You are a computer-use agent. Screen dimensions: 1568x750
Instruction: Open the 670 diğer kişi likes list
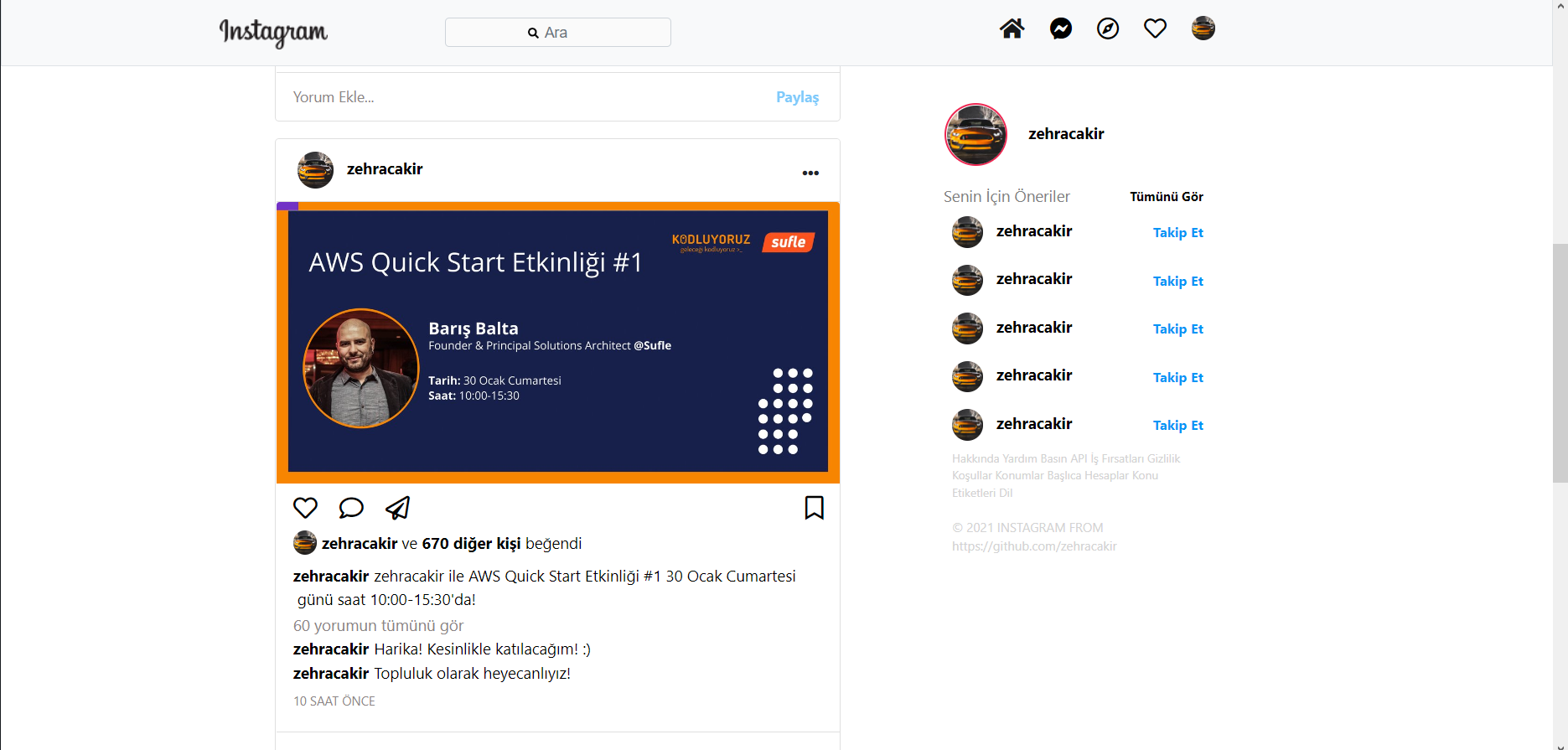(x=471, y=543)
